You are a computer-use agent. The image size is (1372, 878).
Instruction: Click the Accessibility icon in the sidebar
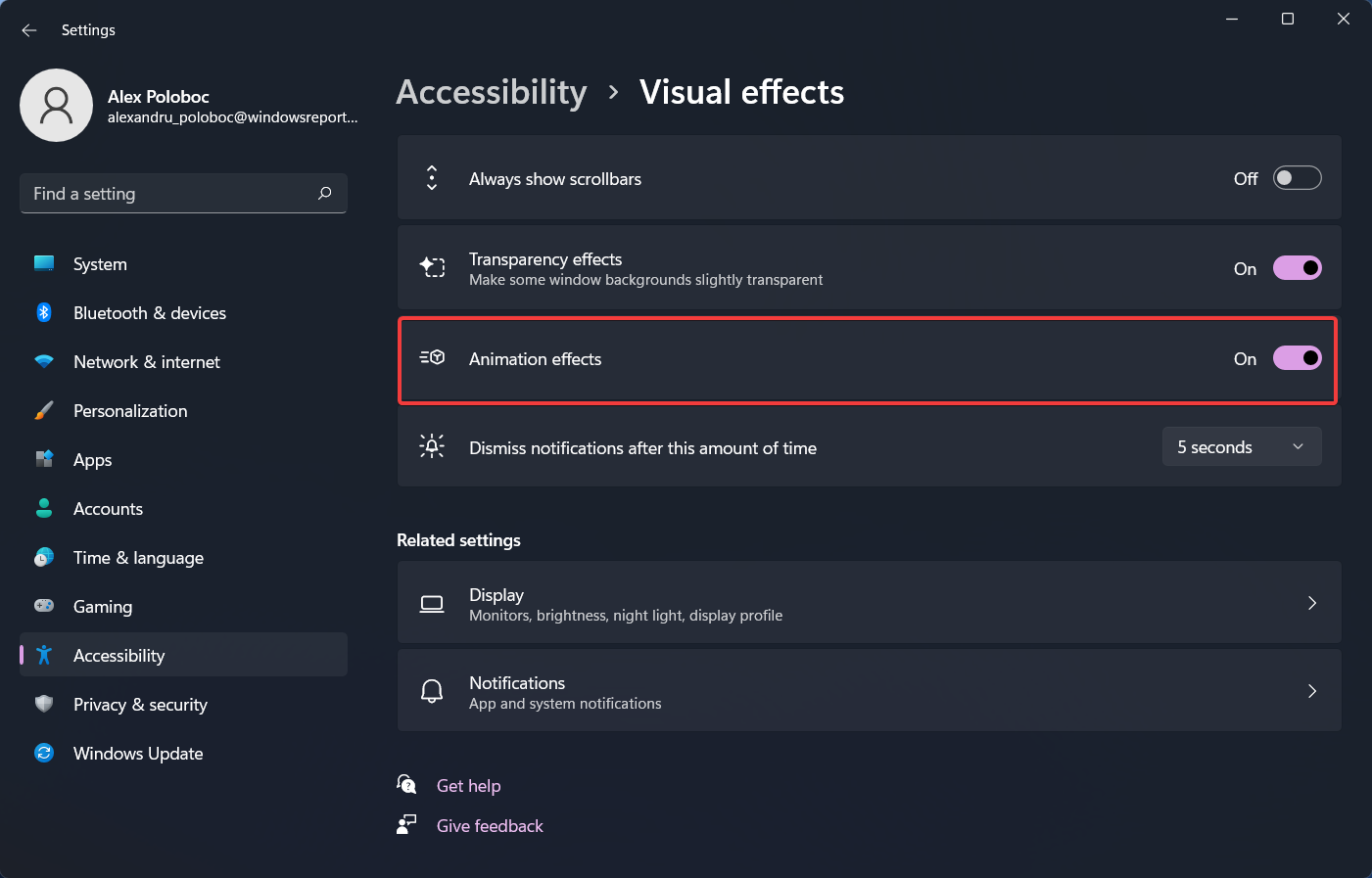coord(44,655)
